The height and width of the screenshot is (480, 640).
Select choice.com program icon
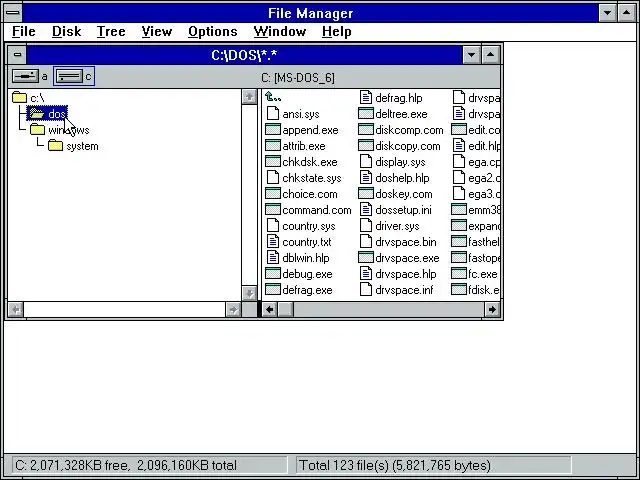pos(273,193)
